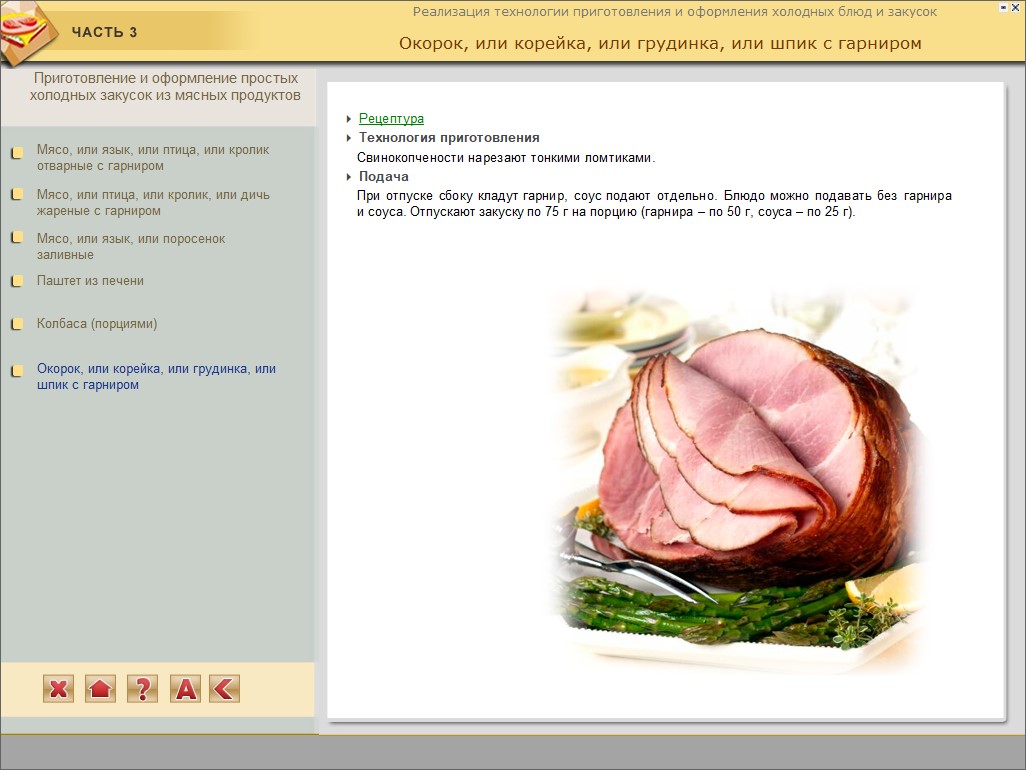This screenshot has width=1026, height=770.
Task: Click the yellow bullet beside Паштет из печени
Action: click(x=17, y=282)
